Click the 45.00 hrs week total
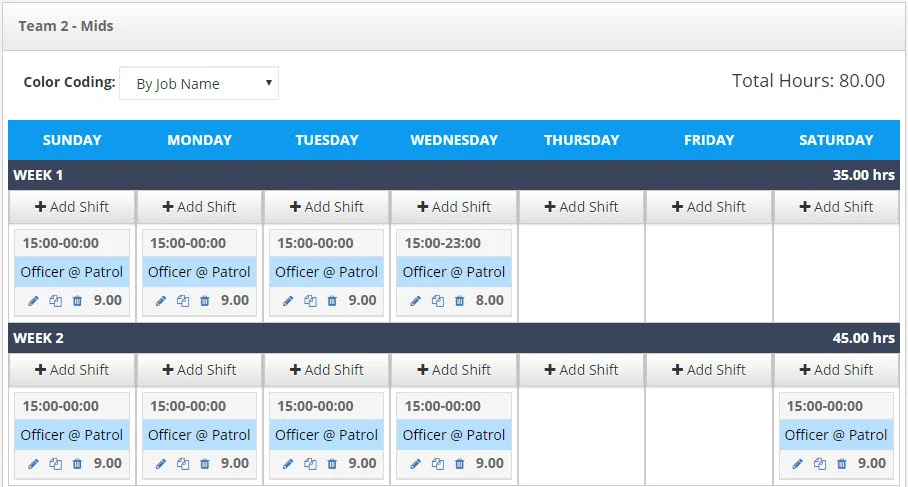The height and width of the screenshot is (487, 908). (x=863, y=338)
